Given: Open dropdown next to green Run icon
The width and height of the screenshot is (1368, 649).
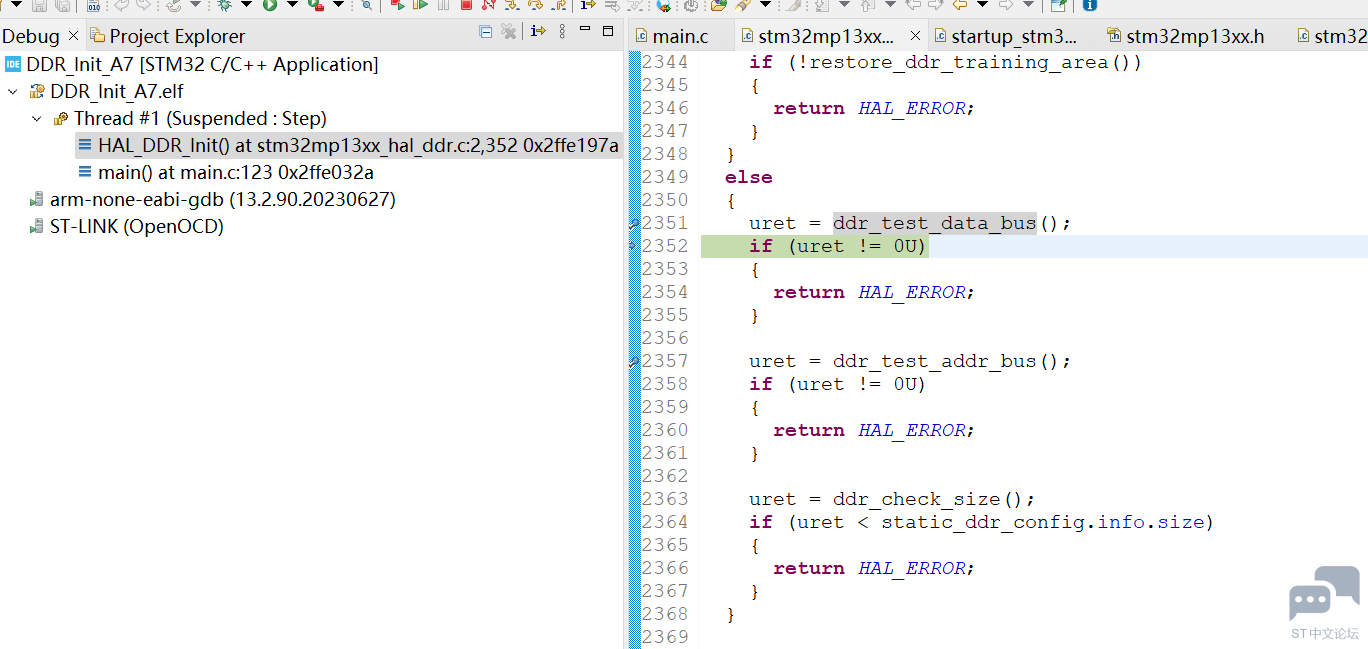Looking at the screenshot, I should click(x=292, y=5).
